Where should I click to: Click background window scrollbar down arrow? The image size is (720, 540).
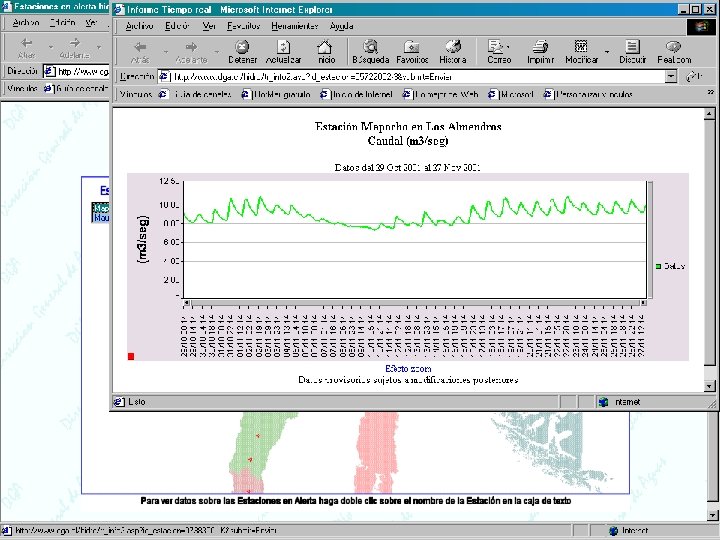click(x=714, y=516)
